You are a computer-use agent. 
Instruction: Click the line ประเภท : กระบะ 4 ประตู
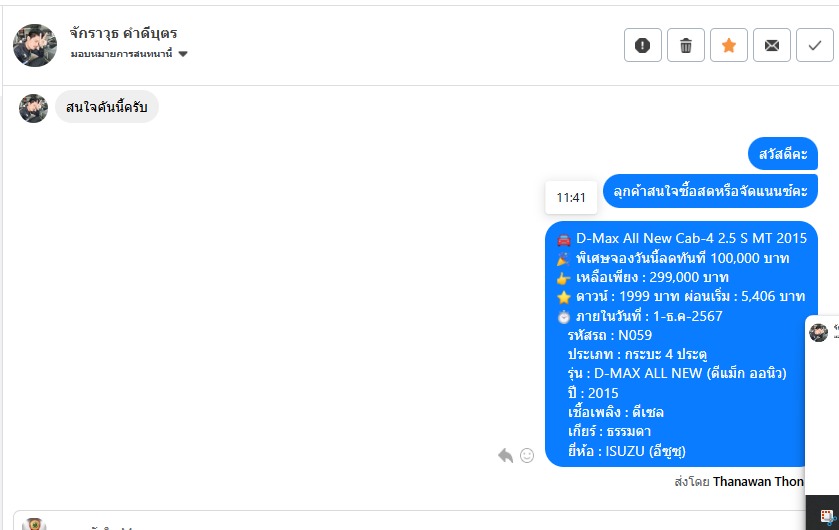(637, 355)
